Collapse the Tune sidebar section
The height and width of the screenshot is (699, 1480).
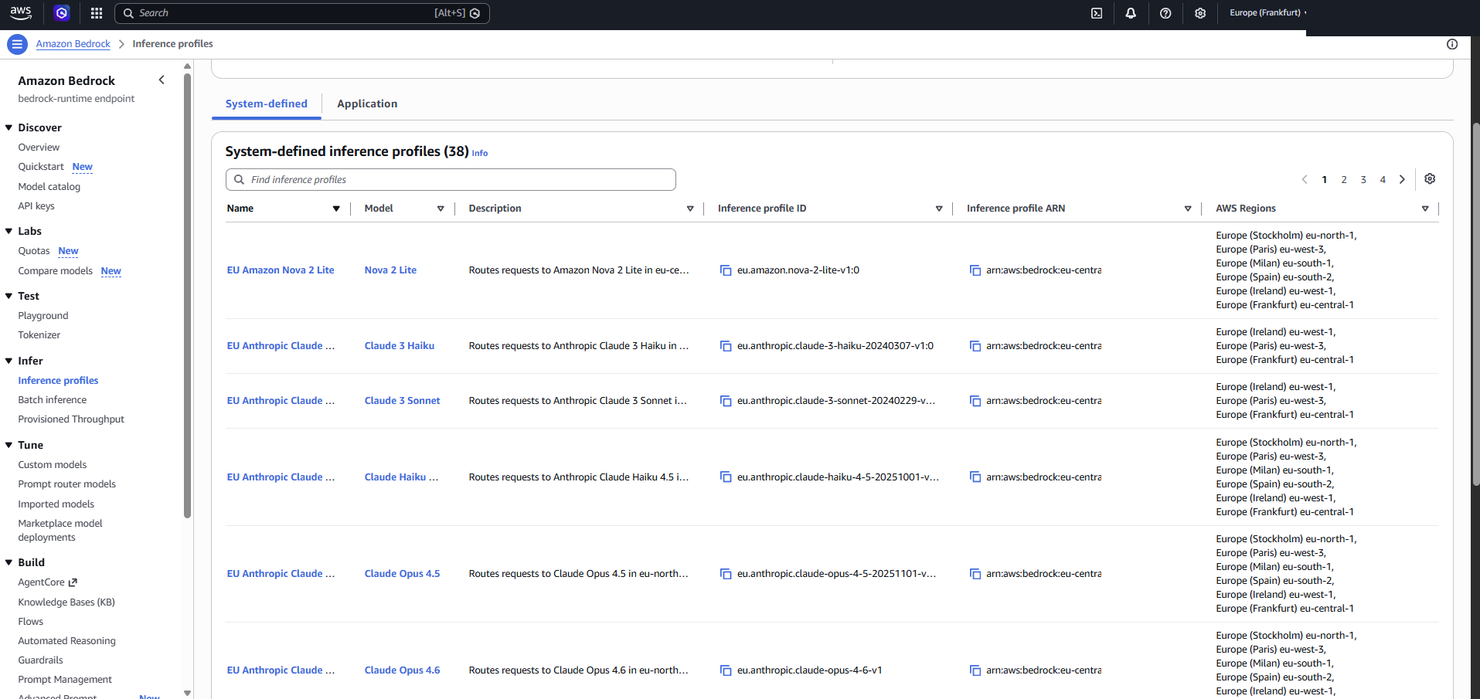[9, 445]
